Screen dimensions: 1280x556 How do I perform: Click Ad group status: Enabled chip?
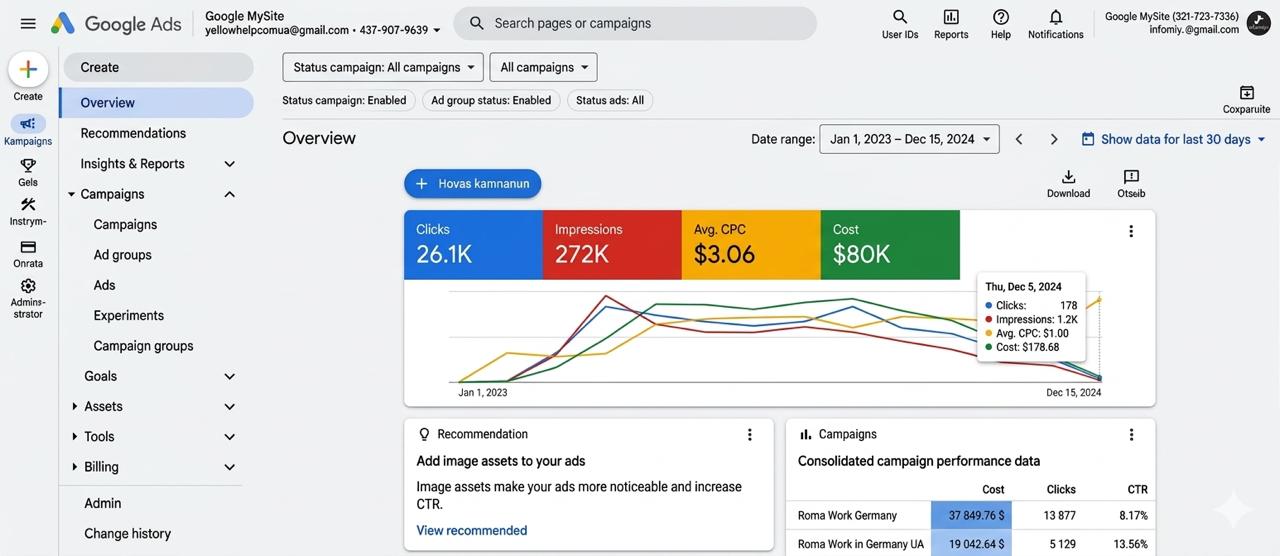click(491, 100)
